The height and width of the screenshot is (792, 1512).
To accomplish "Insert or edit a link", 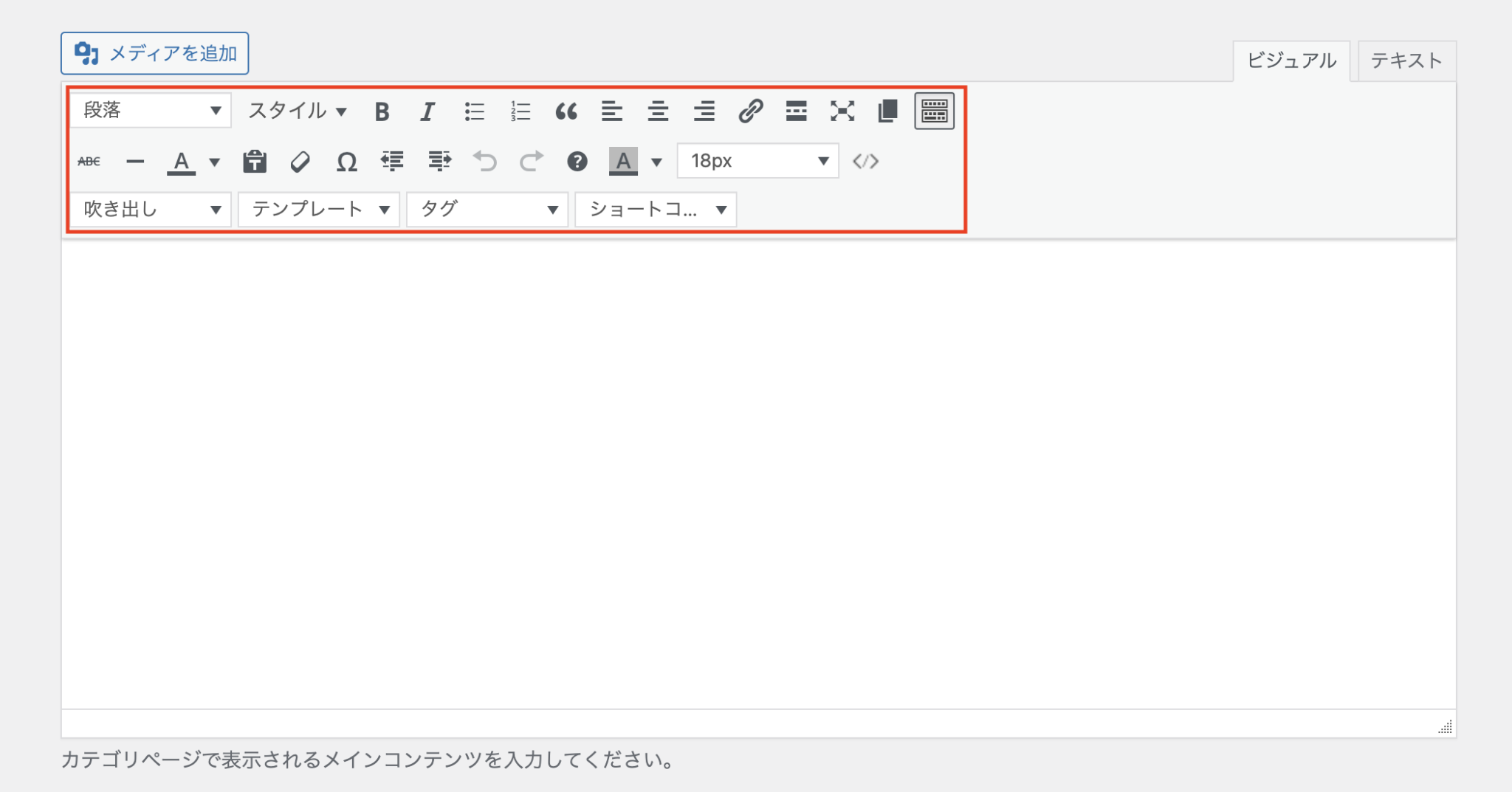I will [750, 111].
